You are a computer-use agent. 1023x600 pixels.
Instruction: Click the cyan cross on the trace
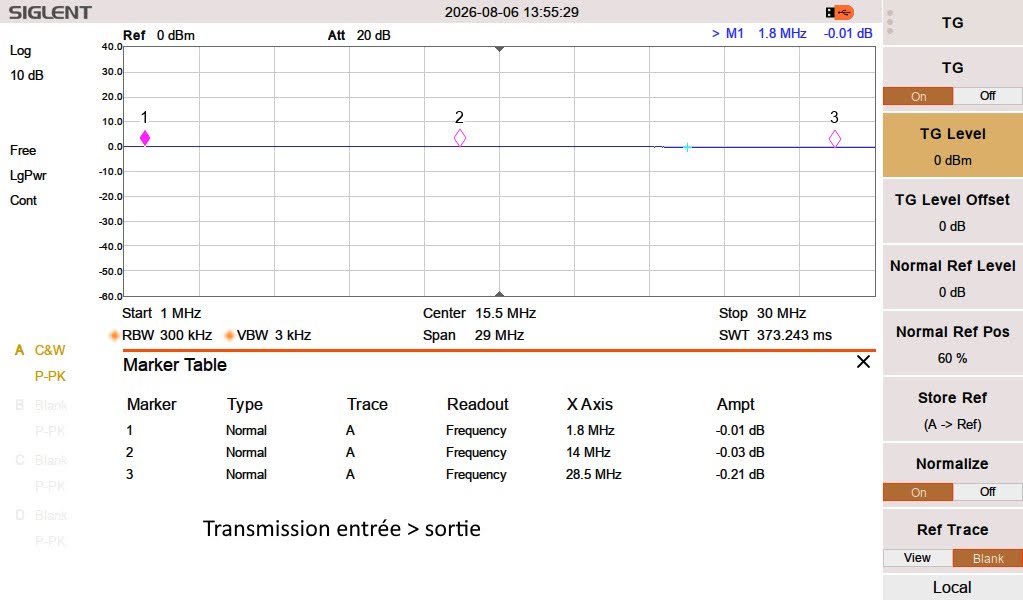pos(686,147)
